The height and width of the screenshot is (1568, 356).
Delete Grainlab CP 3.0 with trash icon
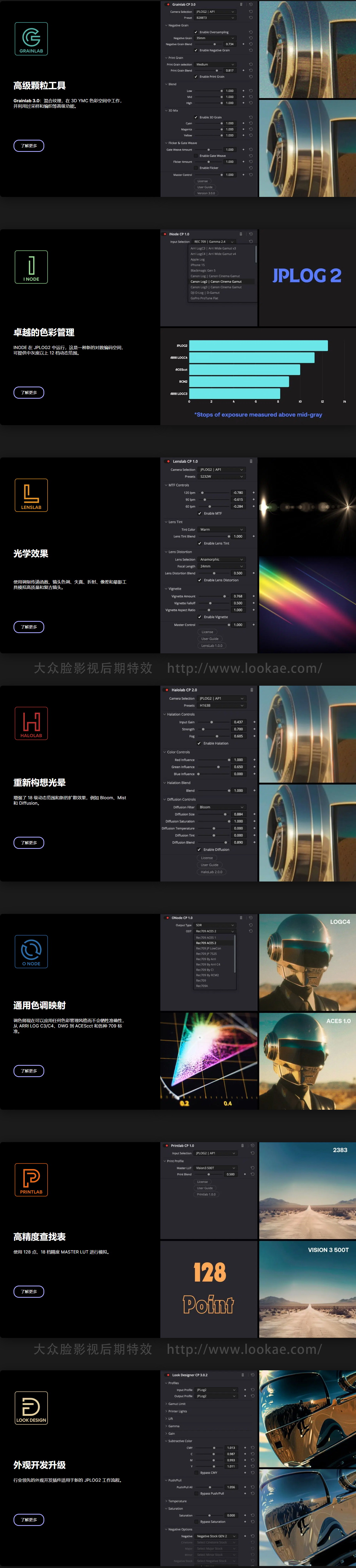coord(241,4)
